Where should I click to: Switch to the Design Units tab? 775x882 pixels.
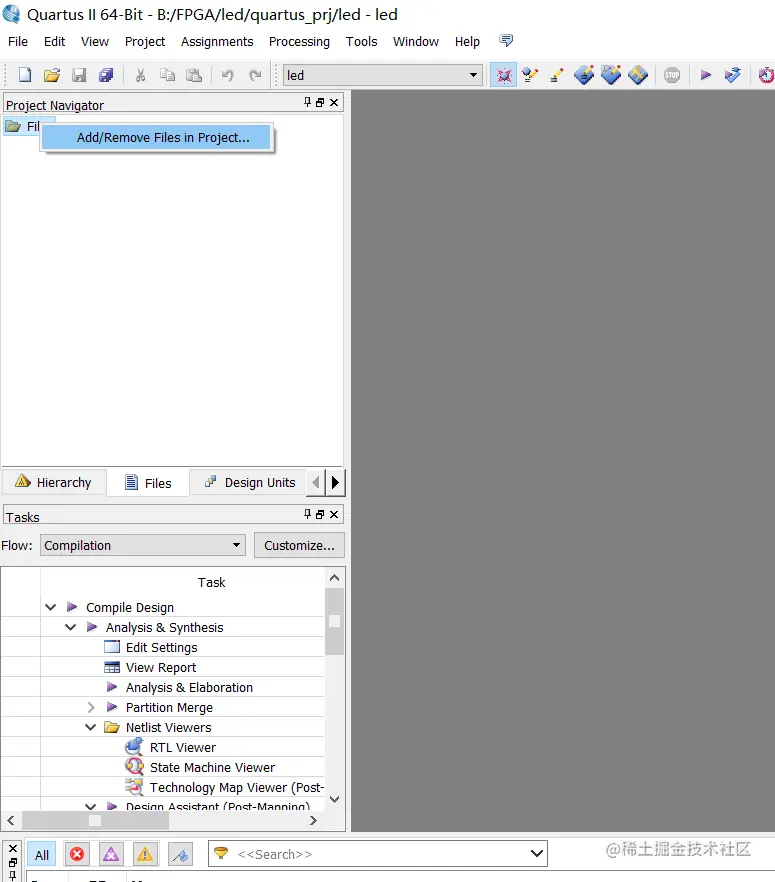(x=249, y=483)
